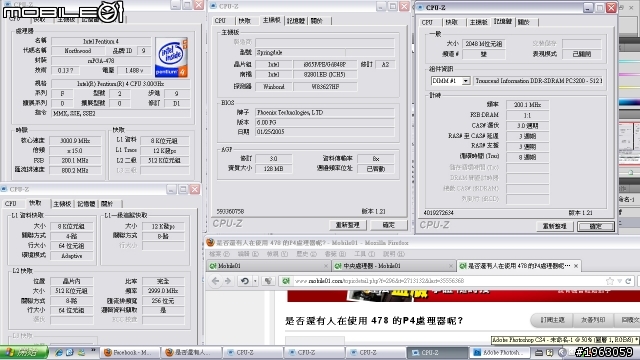The width and height of the screenshot is (640, 360).
Task: Close the 中央處理器 - Mobile01 tab
Action: pos(451,266)
